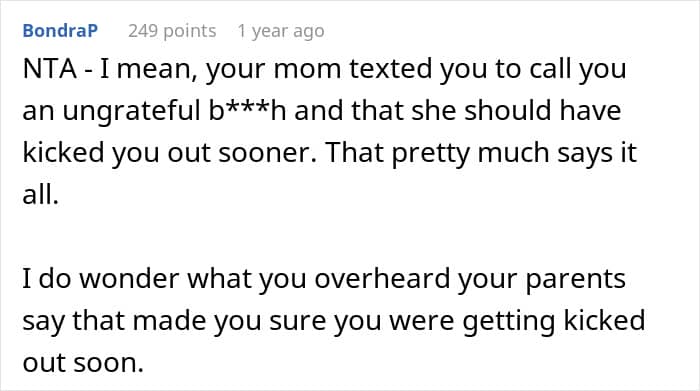
Task: Click the word 'all.' ending first paragraph
Action: coord(41,195)
